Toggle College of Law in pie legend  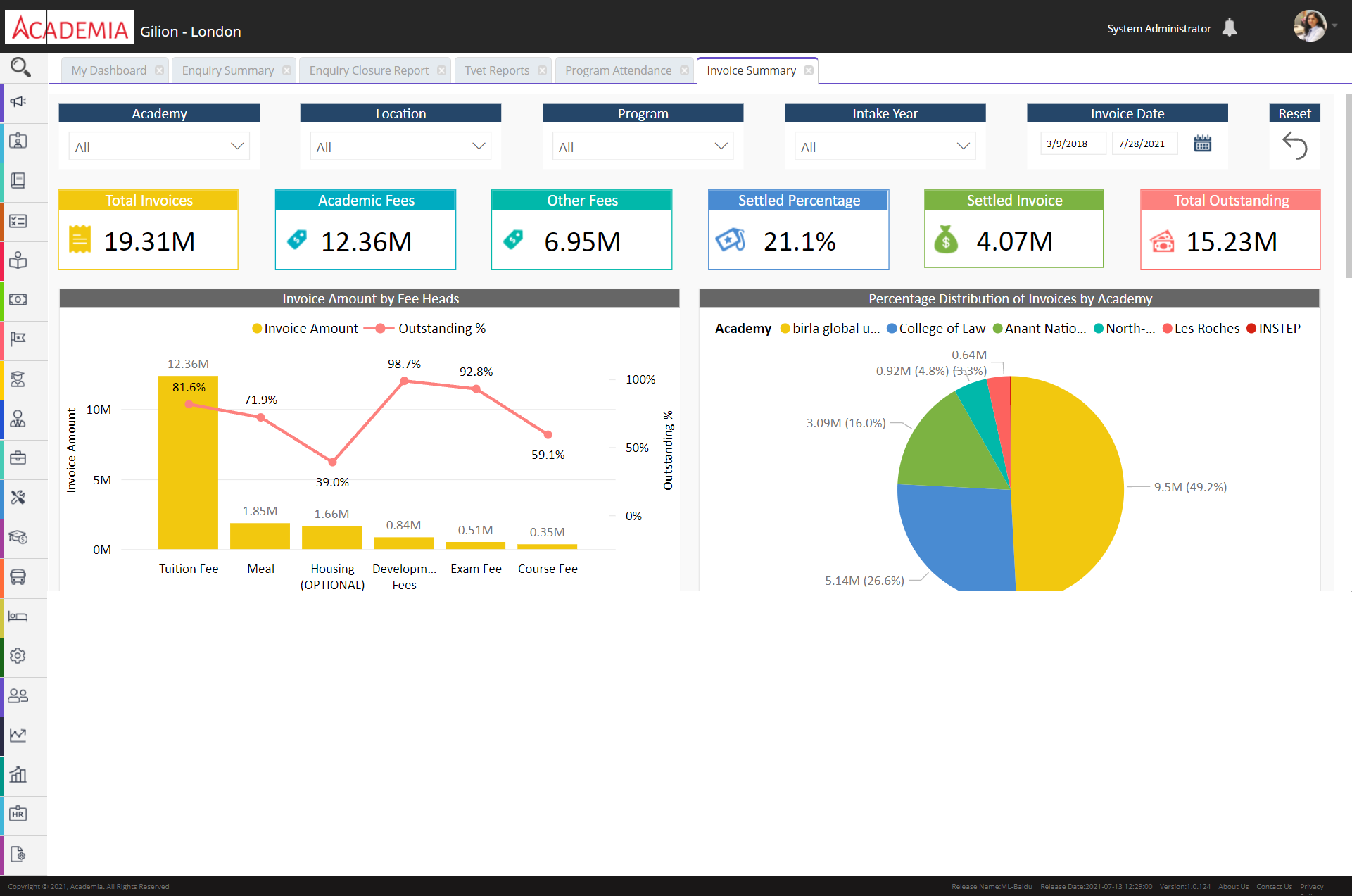(x=936, y=329)
